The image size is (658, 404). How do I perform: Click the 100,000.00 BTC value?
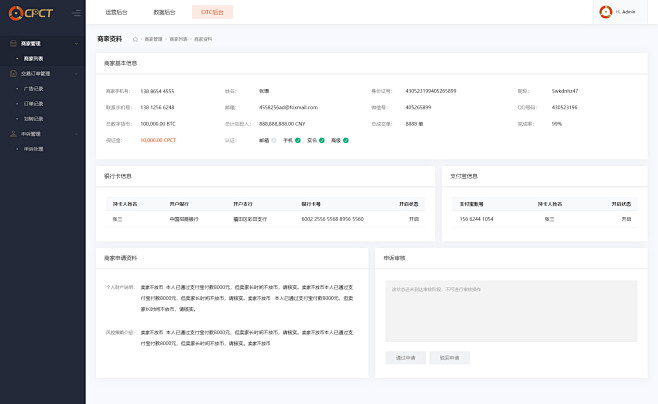158,124
